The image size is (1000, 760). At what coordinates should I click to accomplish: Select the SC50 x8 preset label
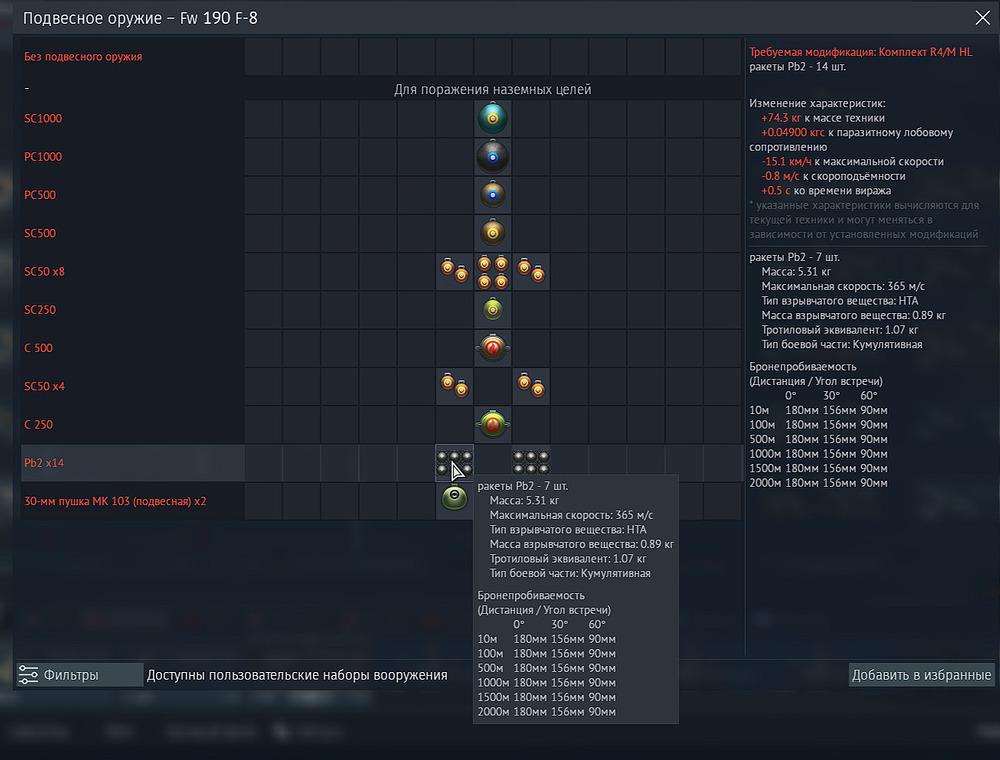point(45,272)
